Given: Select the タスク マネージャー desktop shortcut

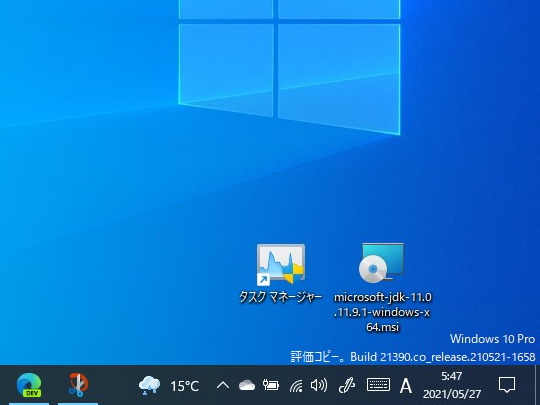Looking at the screenshot, I should pyautogui.click(x=281, y=264).
